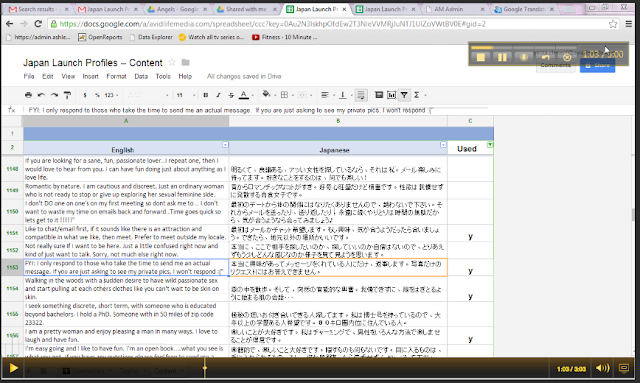
Task: Open the Help menu
Action: click(x=185, y=76)
